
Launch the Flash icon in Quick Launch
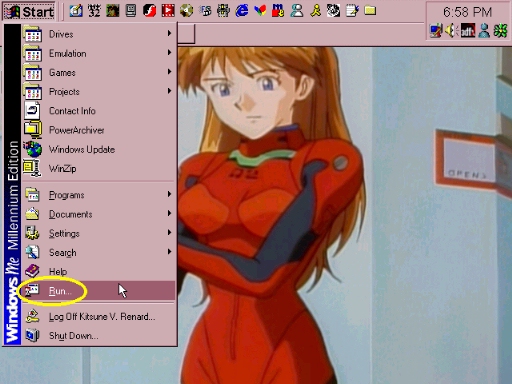(x=149, y=11)
